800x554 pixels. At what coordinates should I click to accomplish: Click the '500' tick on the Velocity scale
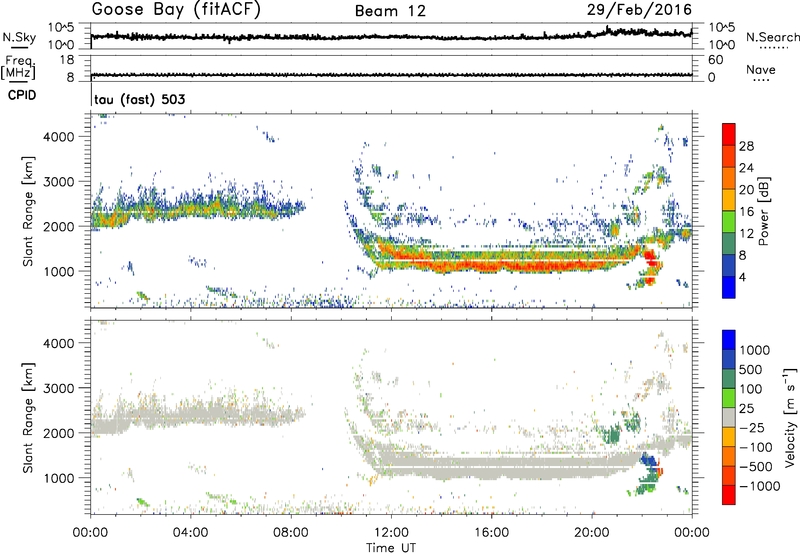pyautogui.click(x=751, y=369)
